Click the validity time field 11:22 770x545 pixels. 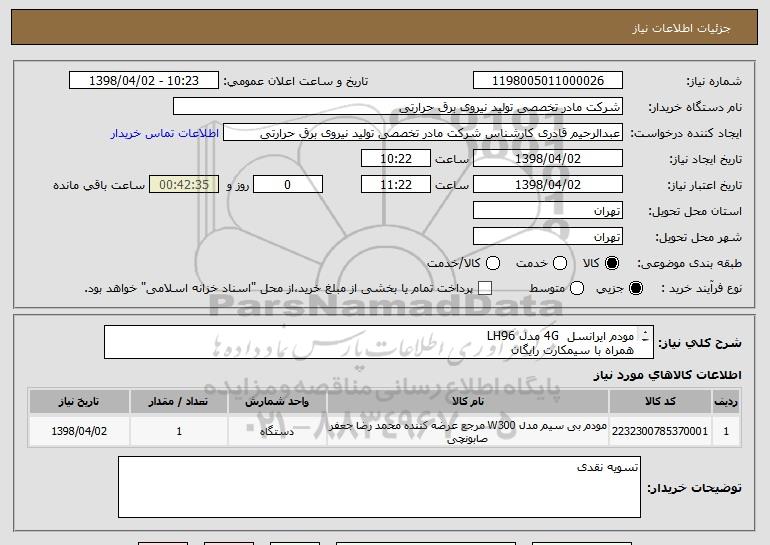click(396, 185)
